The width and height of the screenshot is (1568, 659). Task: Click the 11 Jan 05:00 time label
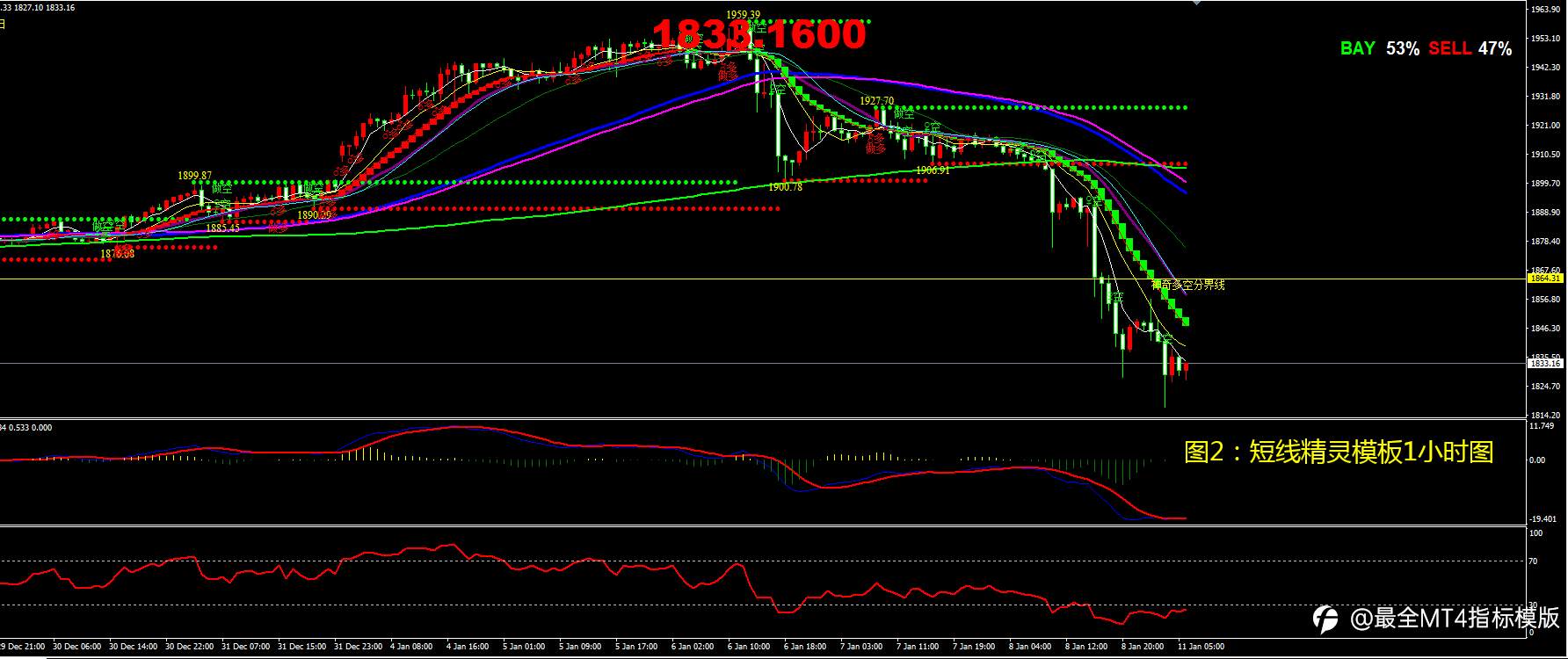coord(1201,647)
